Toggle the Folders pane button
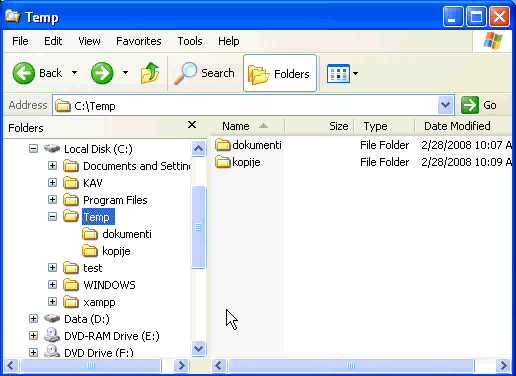 pos(280,73)
